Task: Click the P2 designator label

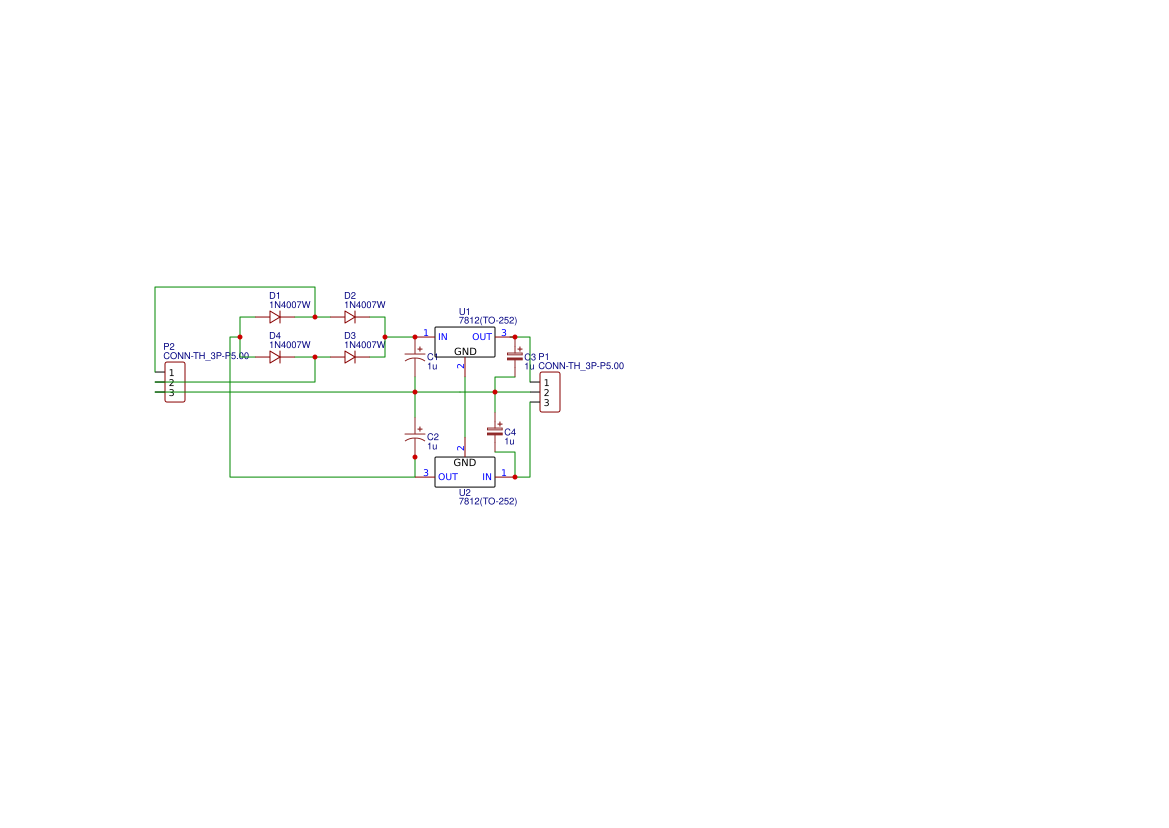Action: [x=169, y=347]
